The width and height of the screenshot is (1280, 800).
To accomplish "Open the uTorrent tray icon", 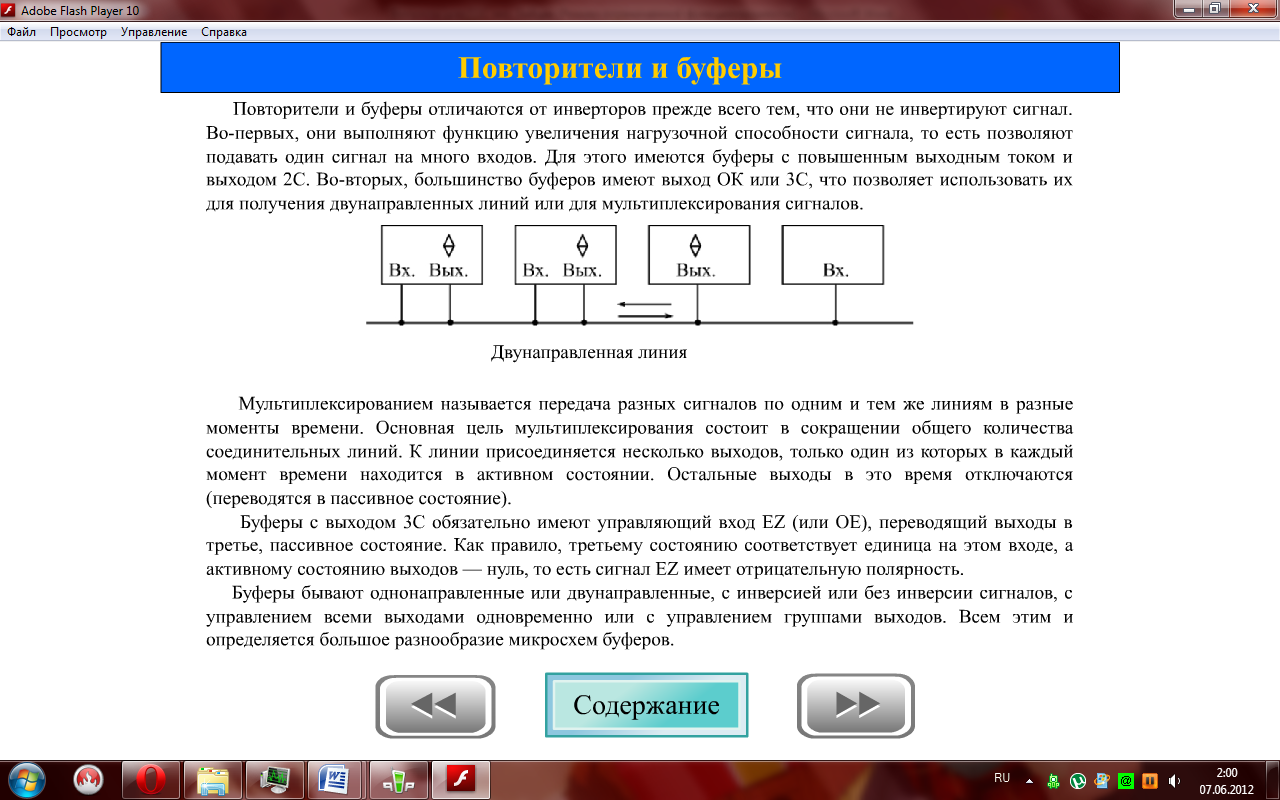I will [1078, 781].
